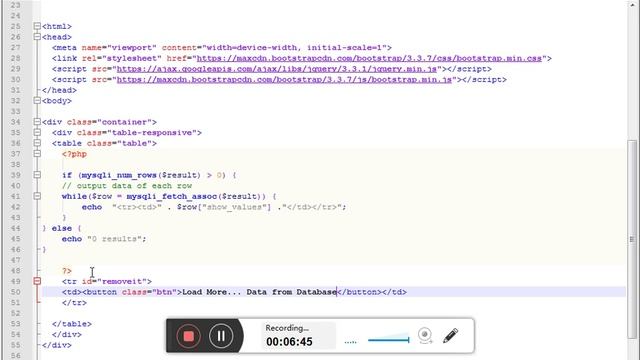640x360 pixels.
Task: Collapse the table fold on line 36
Action: coord(37,143)
